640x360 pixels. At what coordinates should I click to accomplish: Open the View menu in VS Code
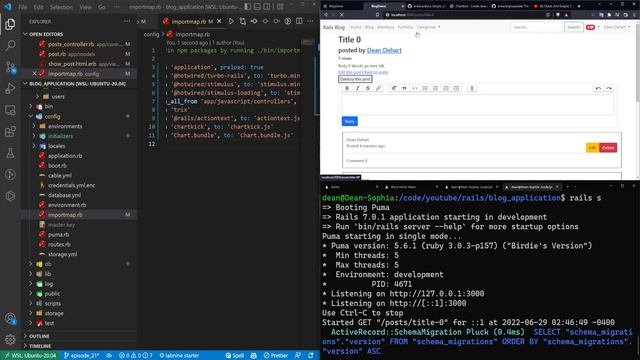(85, 7)
